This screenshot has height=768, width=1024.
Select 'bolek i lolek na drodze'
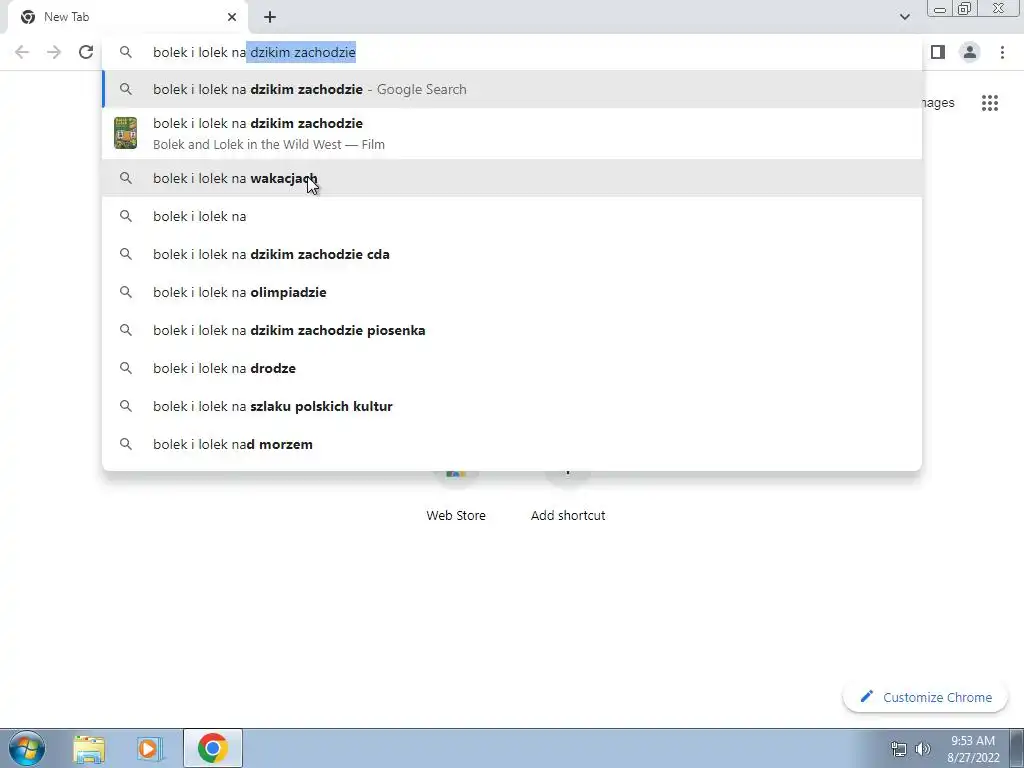512,368
